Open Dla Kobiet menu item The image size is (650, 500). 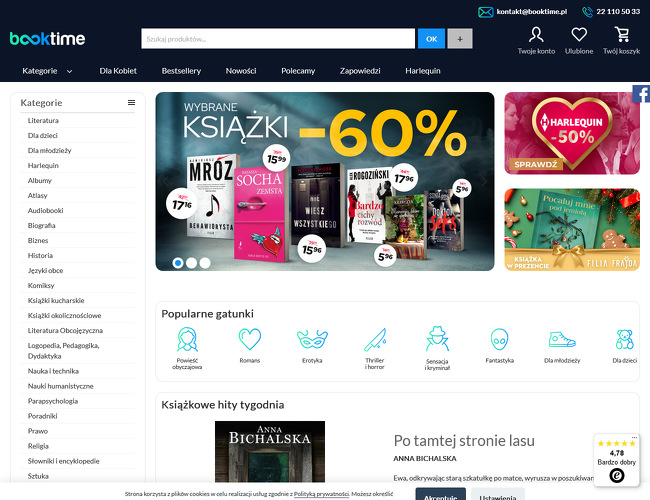tap(118, 71)
